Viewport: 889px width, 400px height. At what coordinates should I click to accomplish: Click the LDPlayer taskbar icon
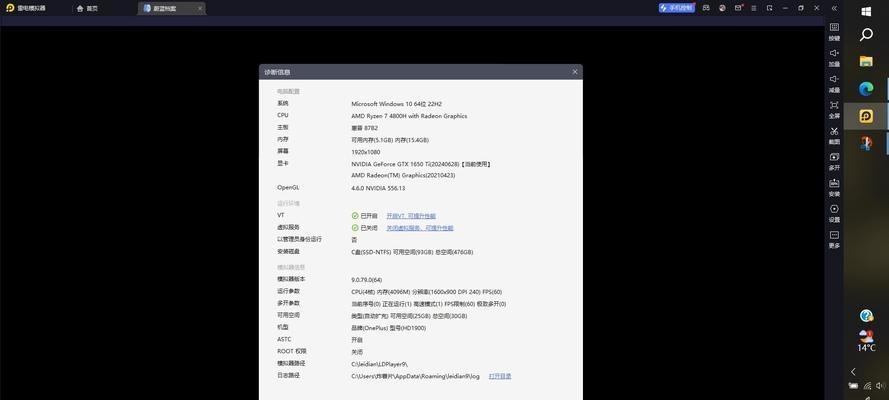[866, 116]
